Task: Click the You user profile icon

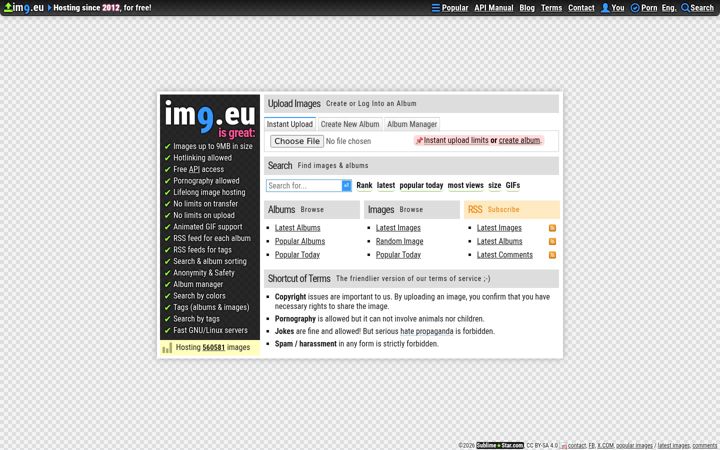Action: coord(605,8)
